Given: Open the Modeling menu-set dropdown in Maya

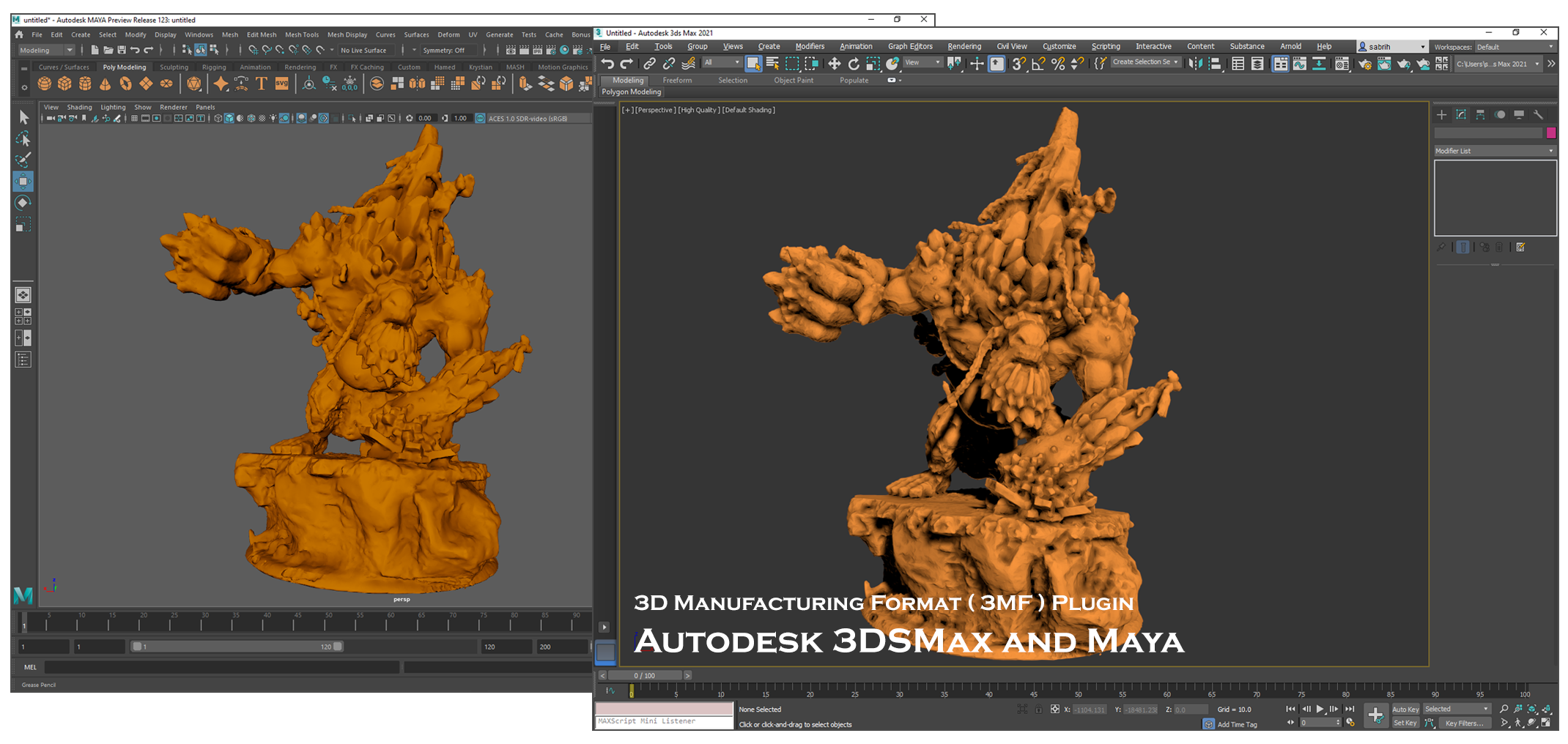Looking at the screenshot, I should click(46, 50).
